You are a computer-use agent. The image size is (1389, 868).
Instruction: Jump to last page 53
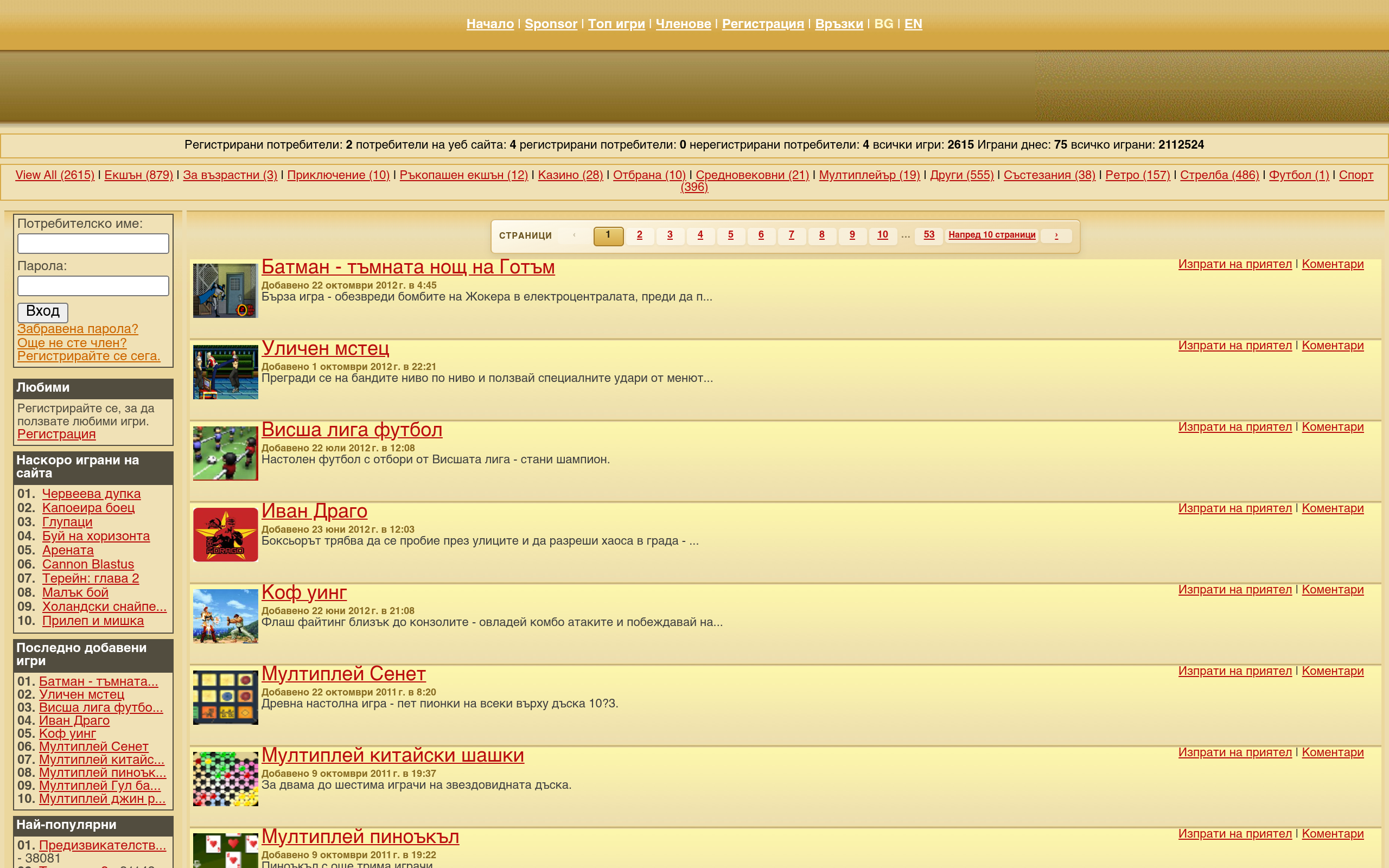pyautogui.click(x=929, y=235)
